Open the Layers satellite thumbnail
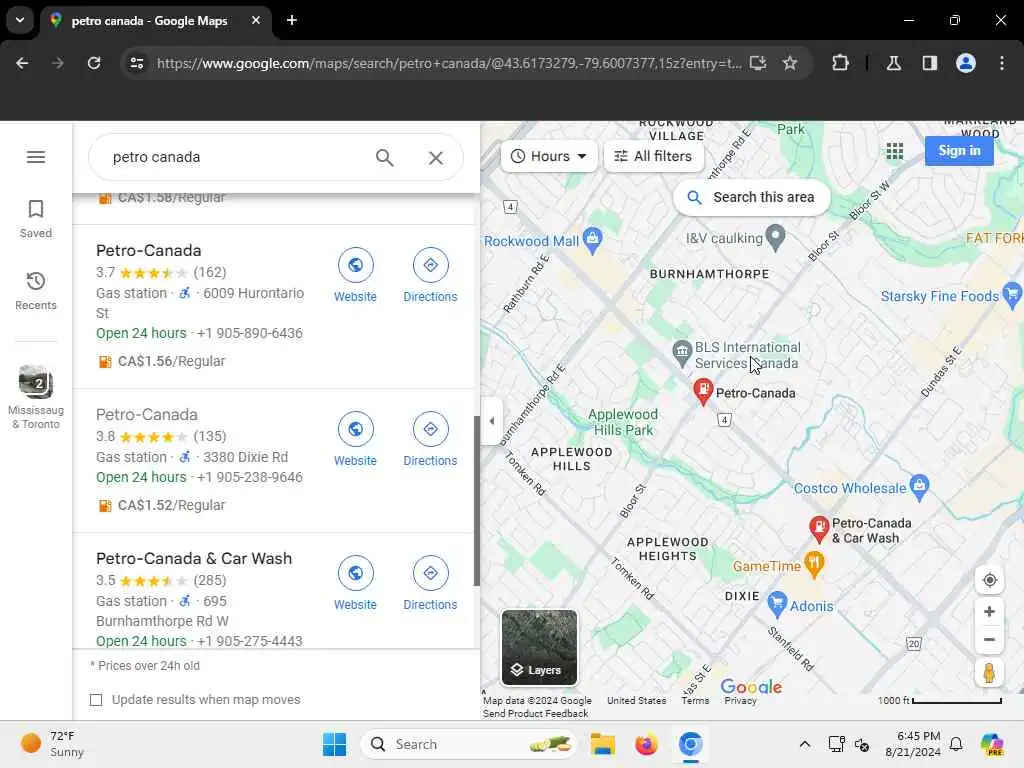The image size is (1024, 768). [539, 647]
